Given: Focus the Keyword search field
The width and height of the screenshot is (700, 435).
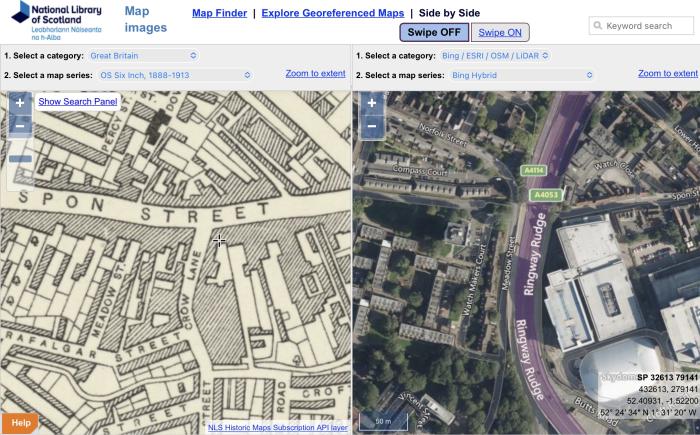Looking at the screenshot, I should [645, 26].
